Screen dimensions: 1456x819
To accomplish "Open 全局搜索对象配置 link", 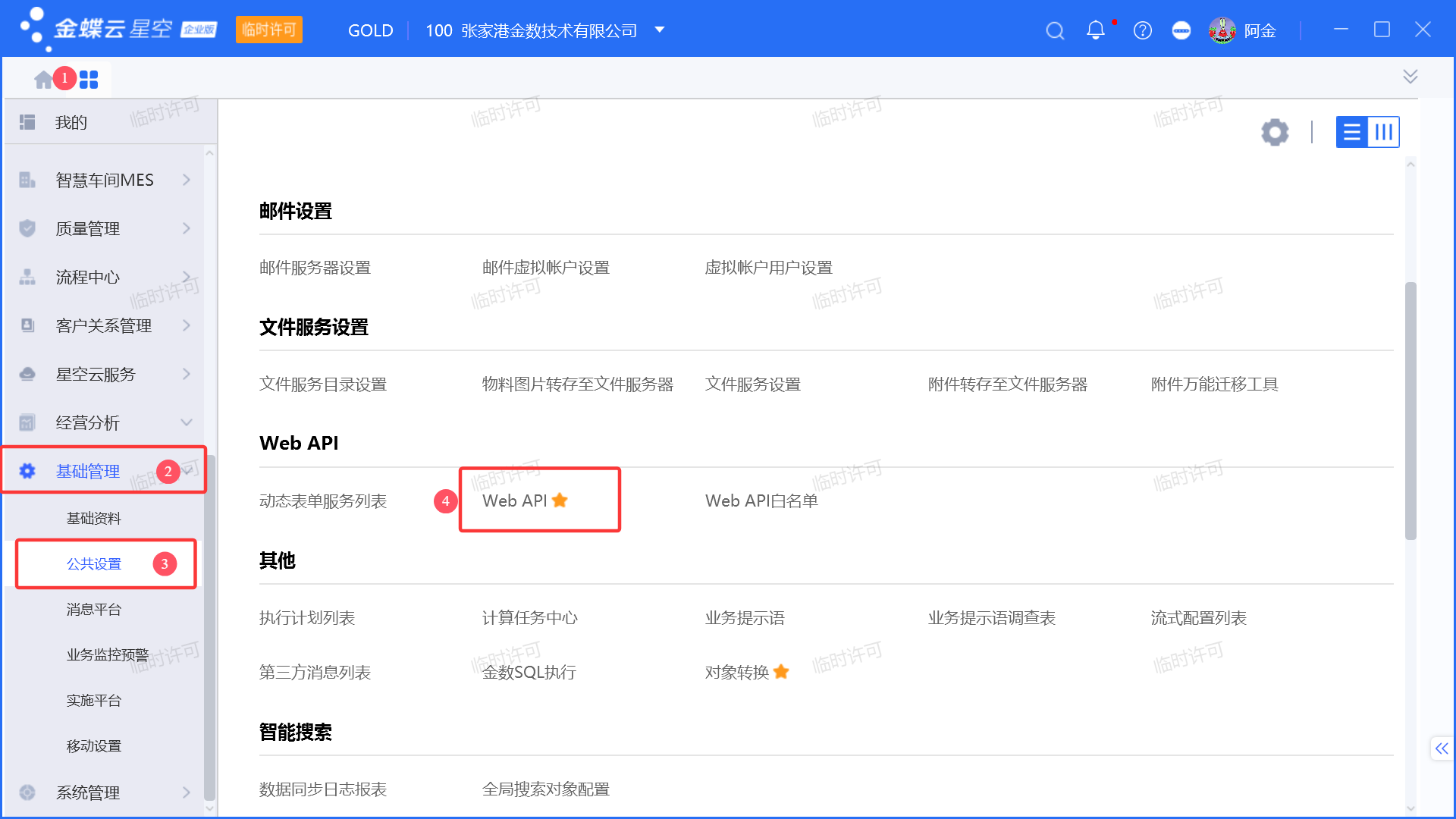I will (x=546, y=789).
